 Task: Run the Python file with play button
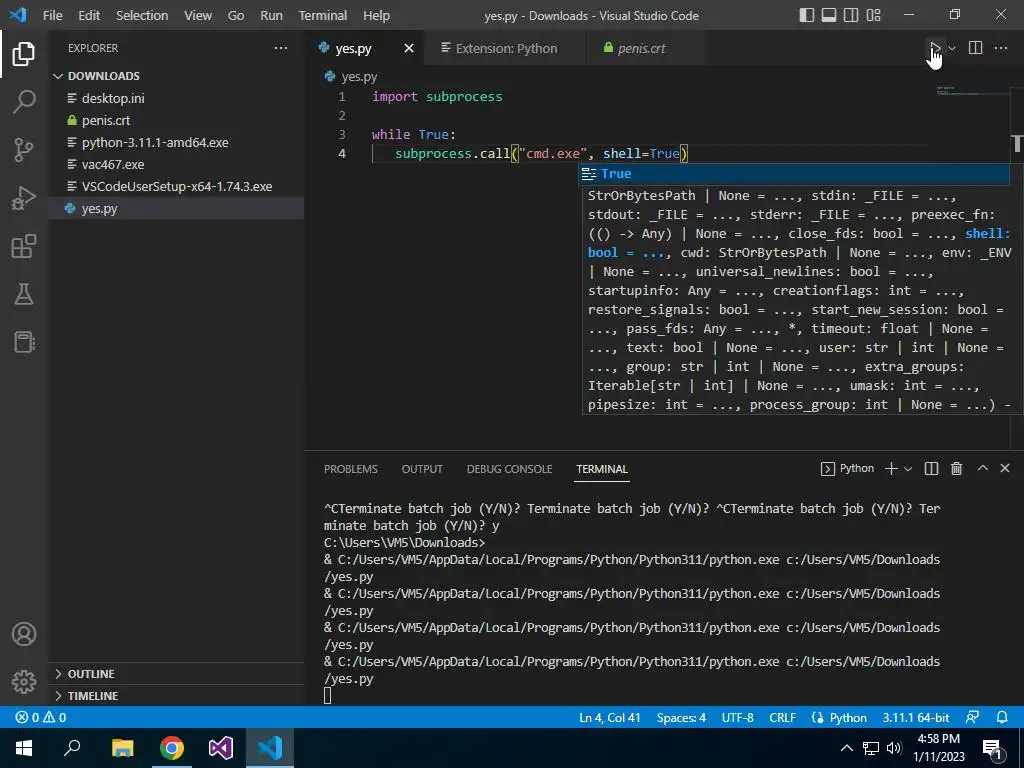point(935,48)
